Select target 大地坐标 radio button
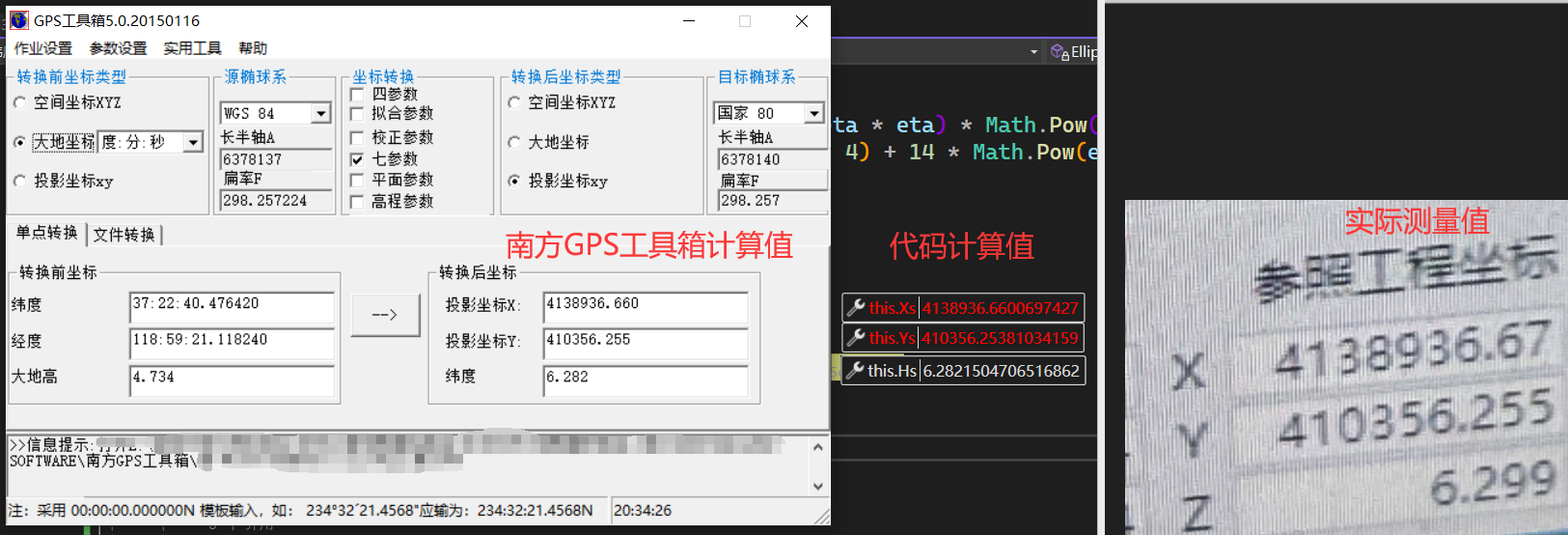 click(514, 142)
